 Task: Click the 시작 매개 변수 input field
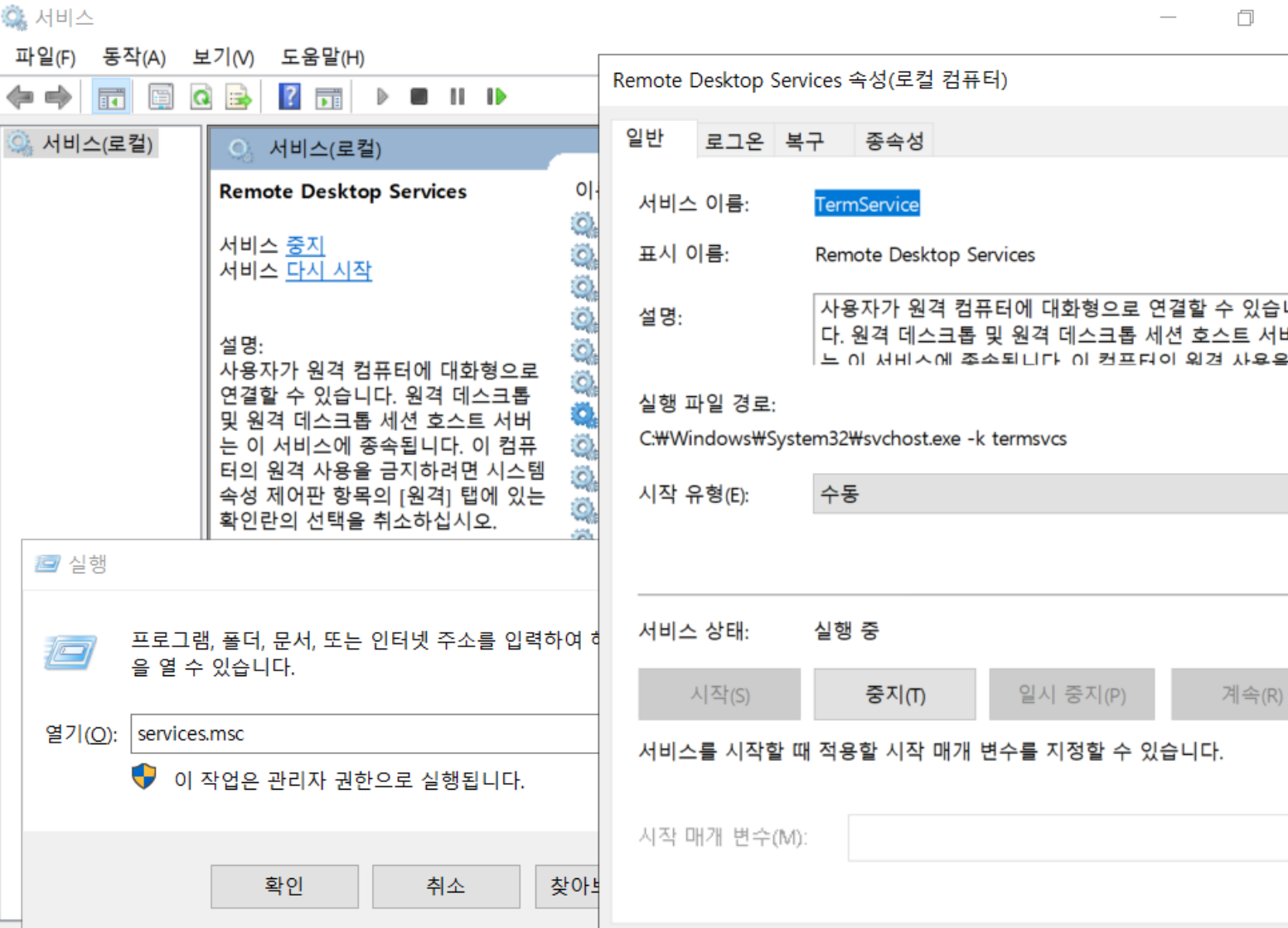1068,838
